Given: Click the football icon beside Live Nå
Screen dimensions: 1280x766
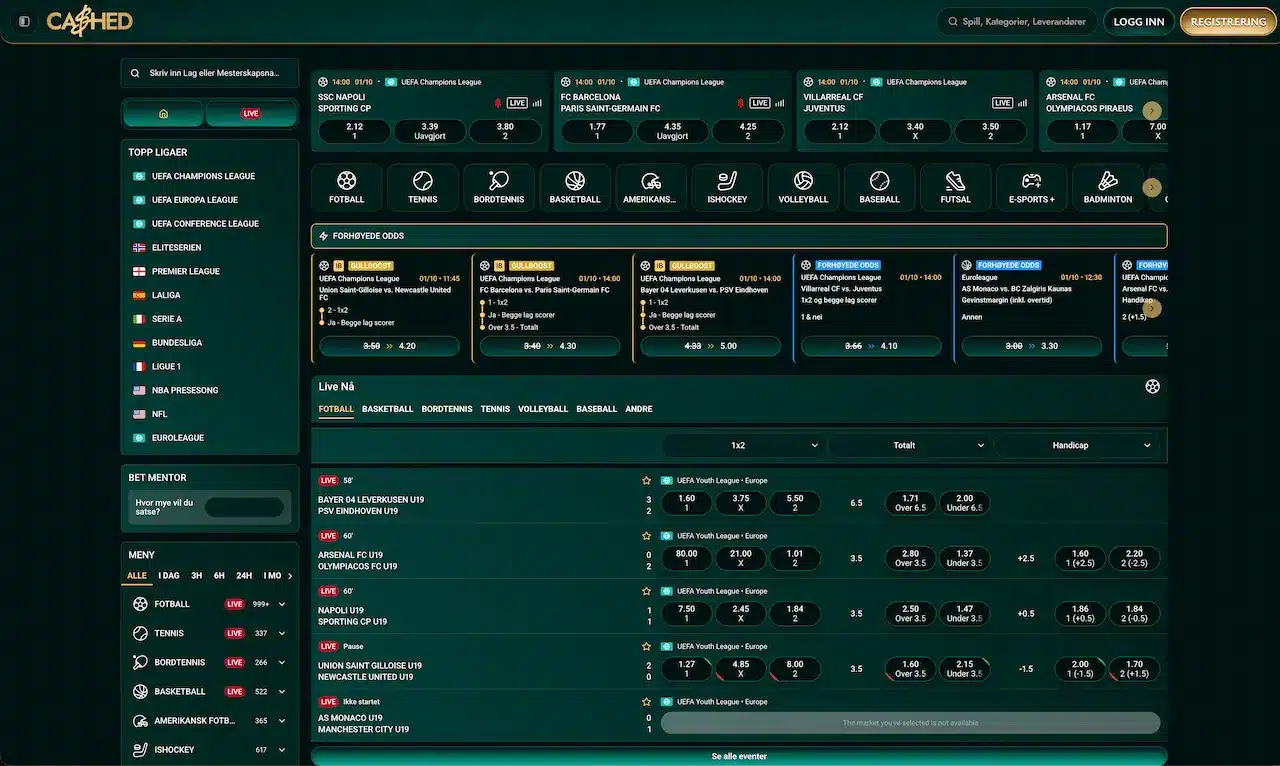Looking at the screenshot, I should tap(1152, 386).
